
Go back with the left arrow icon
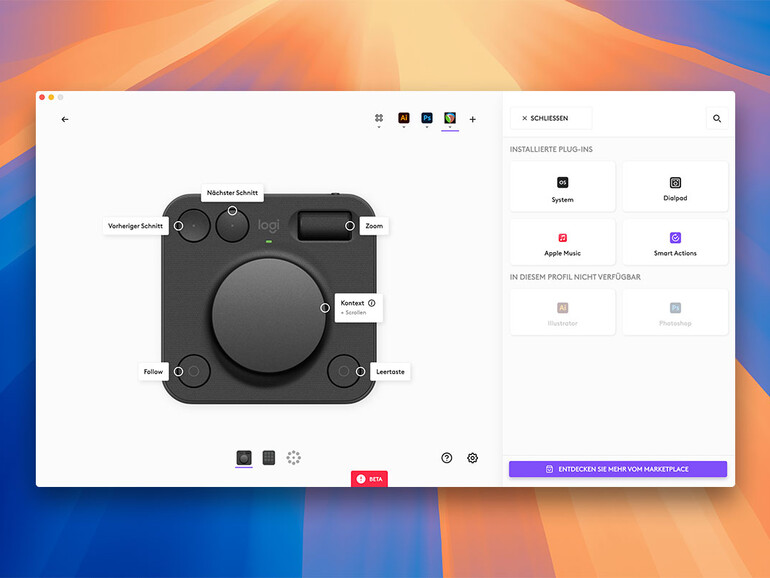[65, 119]
